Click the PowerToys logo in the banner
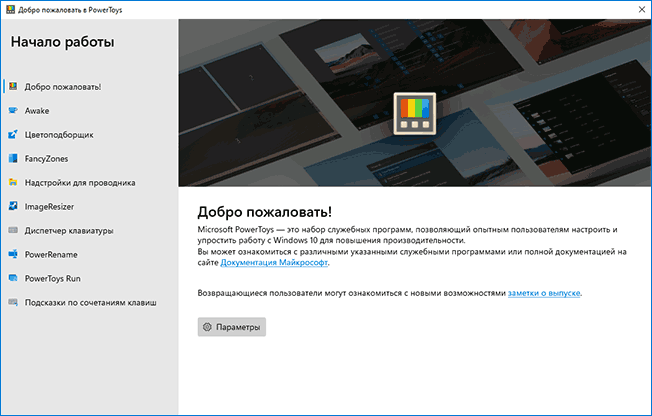The image size is (652, 416). coord(415,114)
